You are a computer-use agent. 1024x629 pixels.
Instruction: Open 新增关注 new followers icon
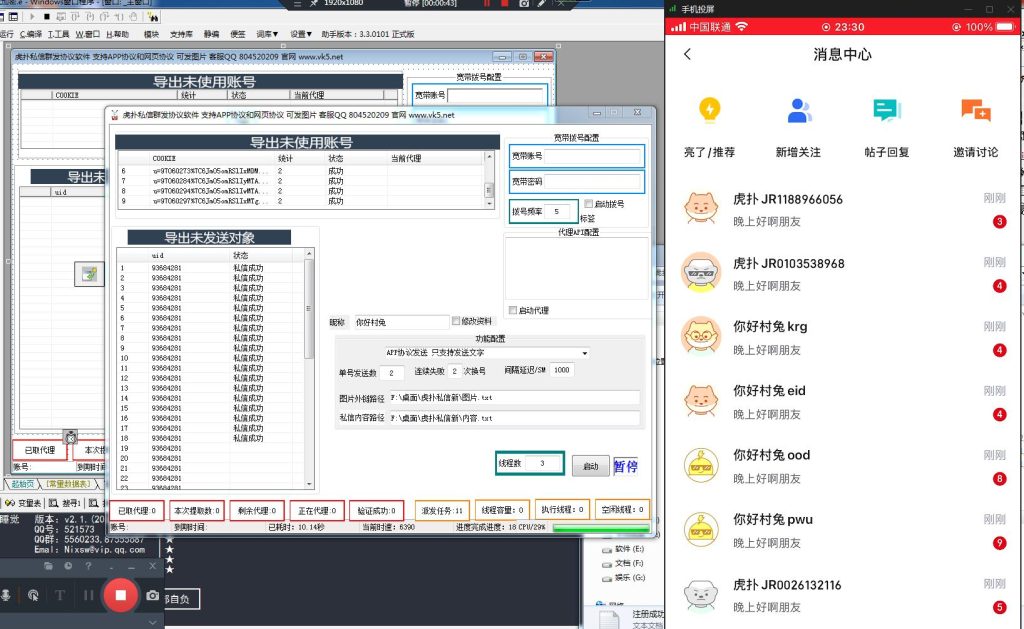798,110
